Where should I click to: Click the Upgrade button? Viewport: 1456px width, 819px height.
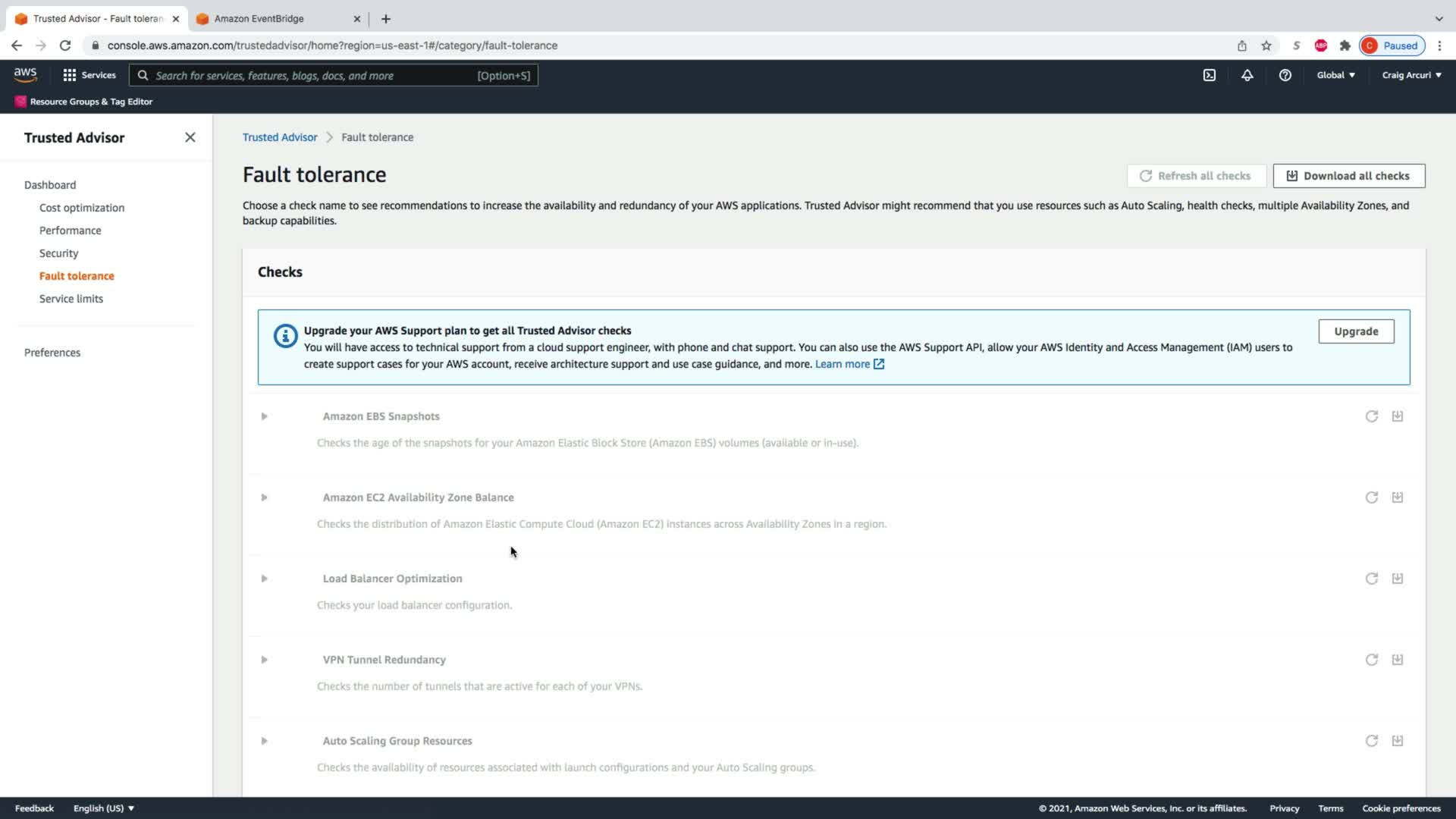[1355, 331]
